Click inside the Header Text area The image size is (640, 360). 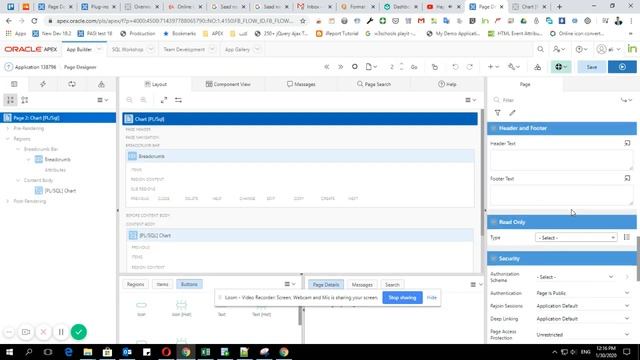pos(561,159)
